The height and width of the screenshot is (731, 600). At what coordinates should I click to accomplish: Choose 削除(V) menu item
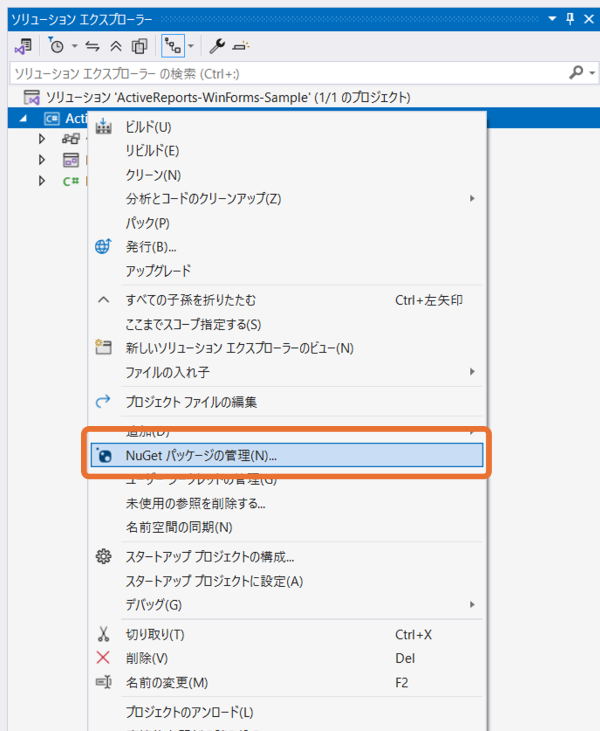(x=287, y=658)
